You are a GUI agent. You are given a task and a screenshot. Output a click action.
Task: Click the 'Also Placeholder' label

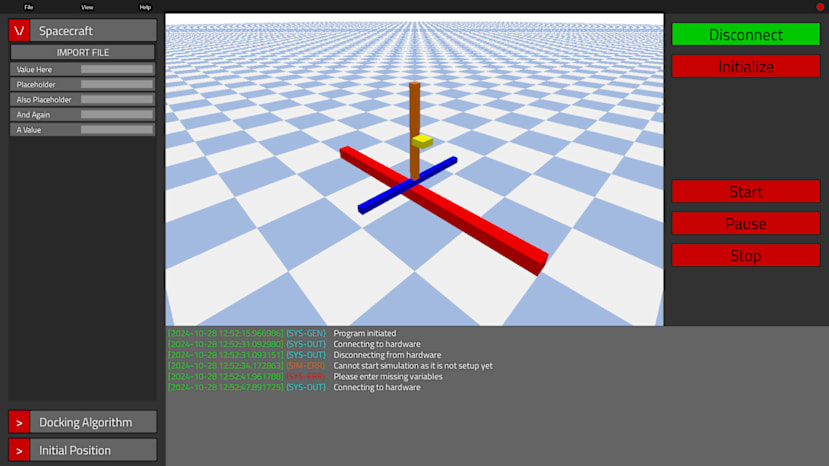pyautogui.click(x=43, y=99)
